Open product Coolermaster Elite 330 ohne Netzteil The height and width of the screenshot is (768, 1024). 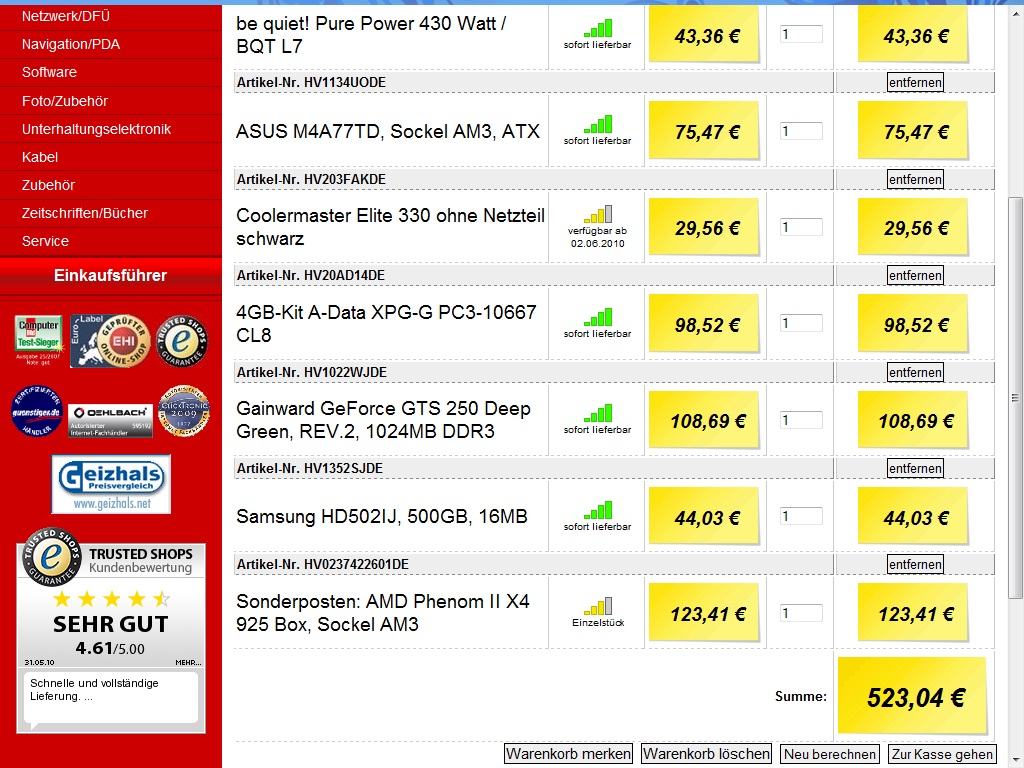click(x=390, y=227)
